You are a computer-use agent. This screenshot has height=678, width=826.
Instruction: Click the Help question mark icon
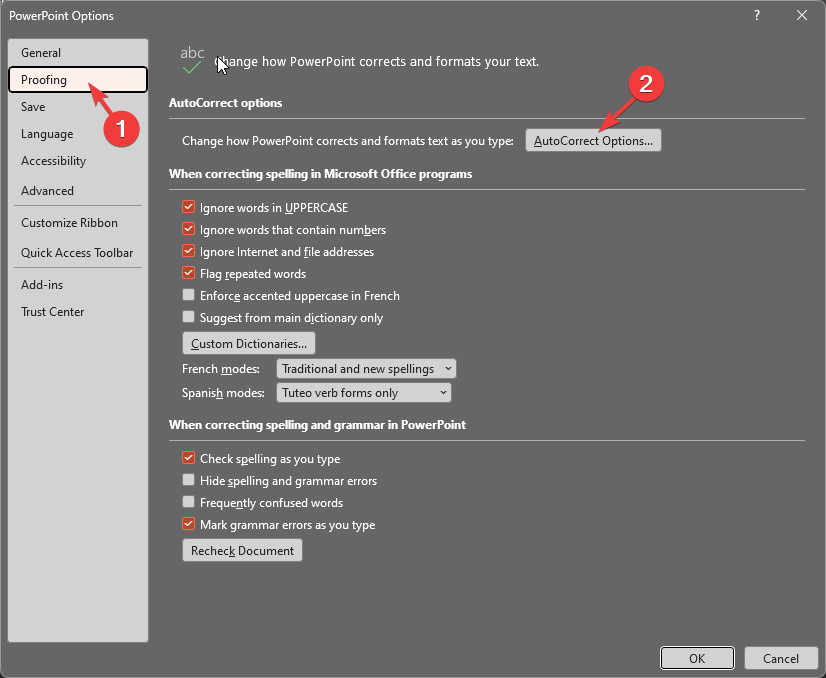click(756, 15)
